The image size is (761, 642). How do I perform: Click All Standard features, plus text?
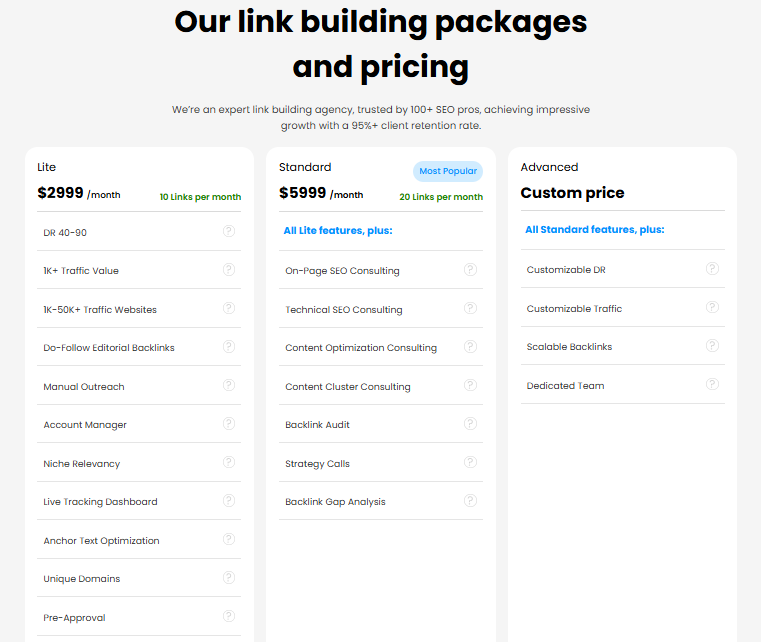pos(594,230)
